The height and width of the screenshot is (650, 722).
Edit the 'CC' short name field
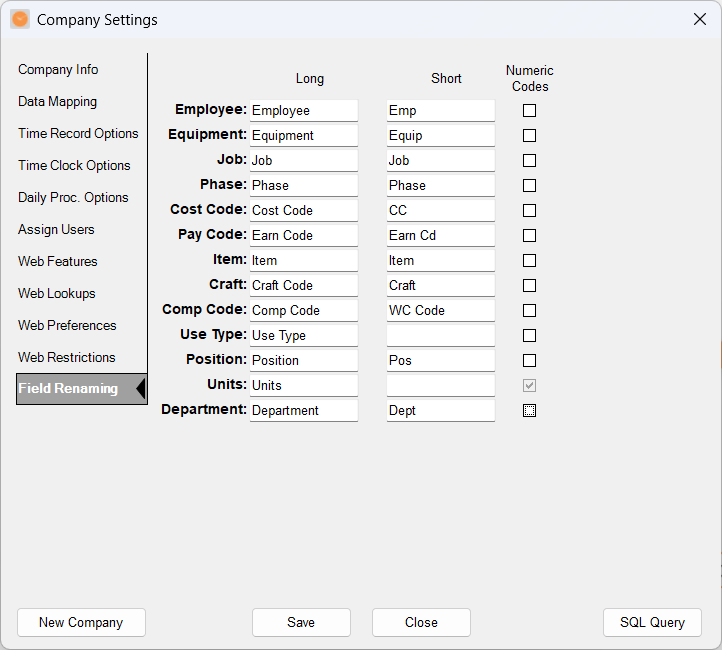click(x=441, y=210)
